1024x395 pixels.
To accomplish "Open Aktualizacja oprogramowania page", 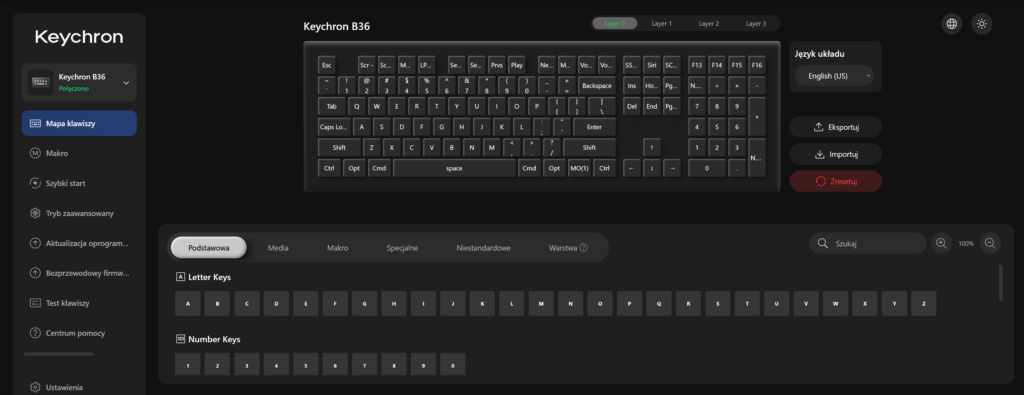I will pyautogui.click(x=79, y=244).
